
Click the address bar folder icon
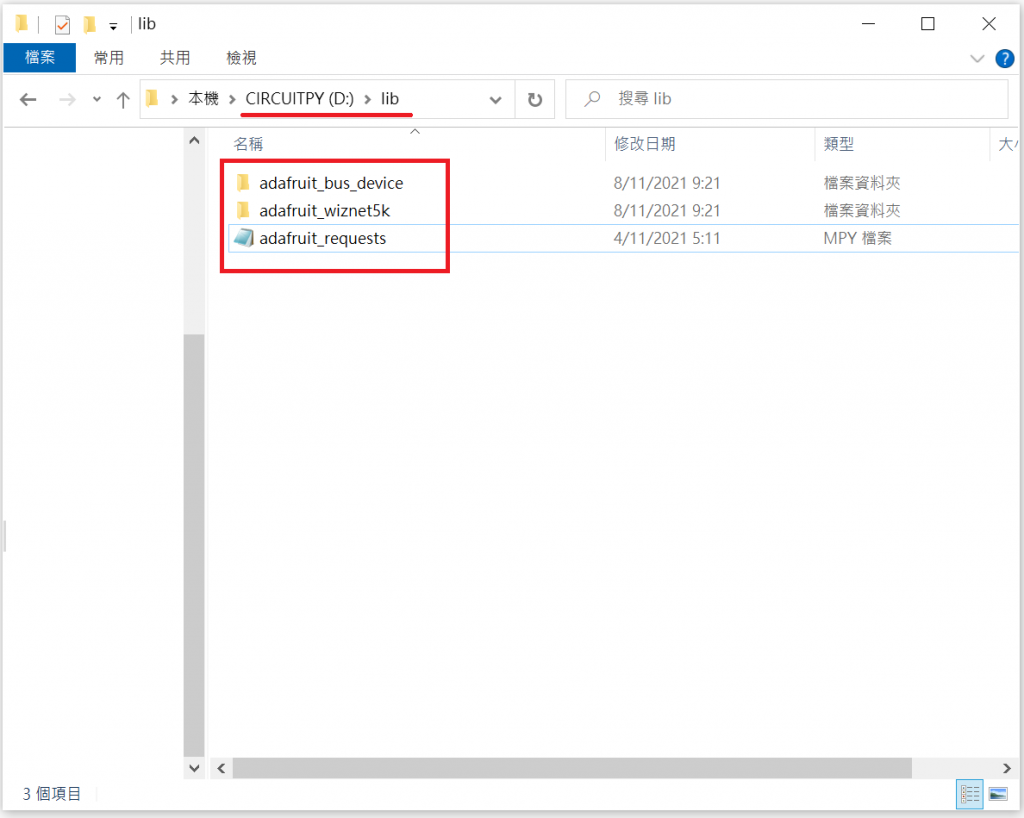click(152, 99)
